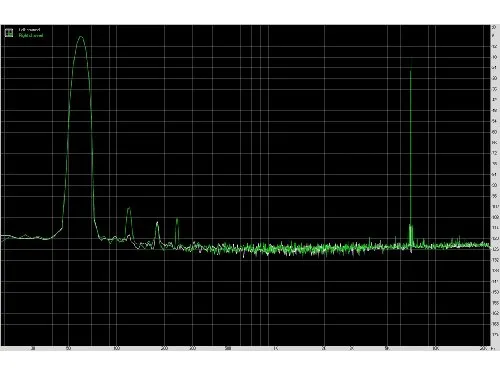Click the 50 label on frequency axis
Viewport: 500px width, 375px height.
68,349
